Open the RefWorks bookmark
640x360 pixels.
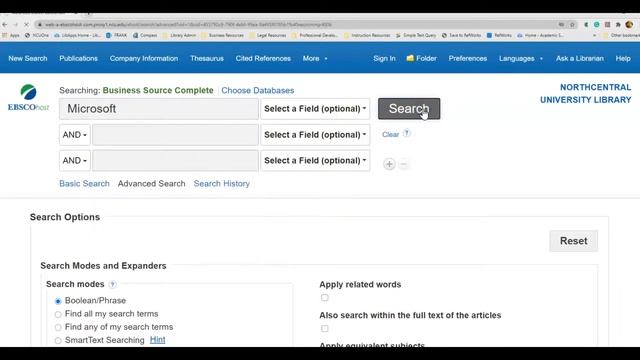(x=499, y=36)
